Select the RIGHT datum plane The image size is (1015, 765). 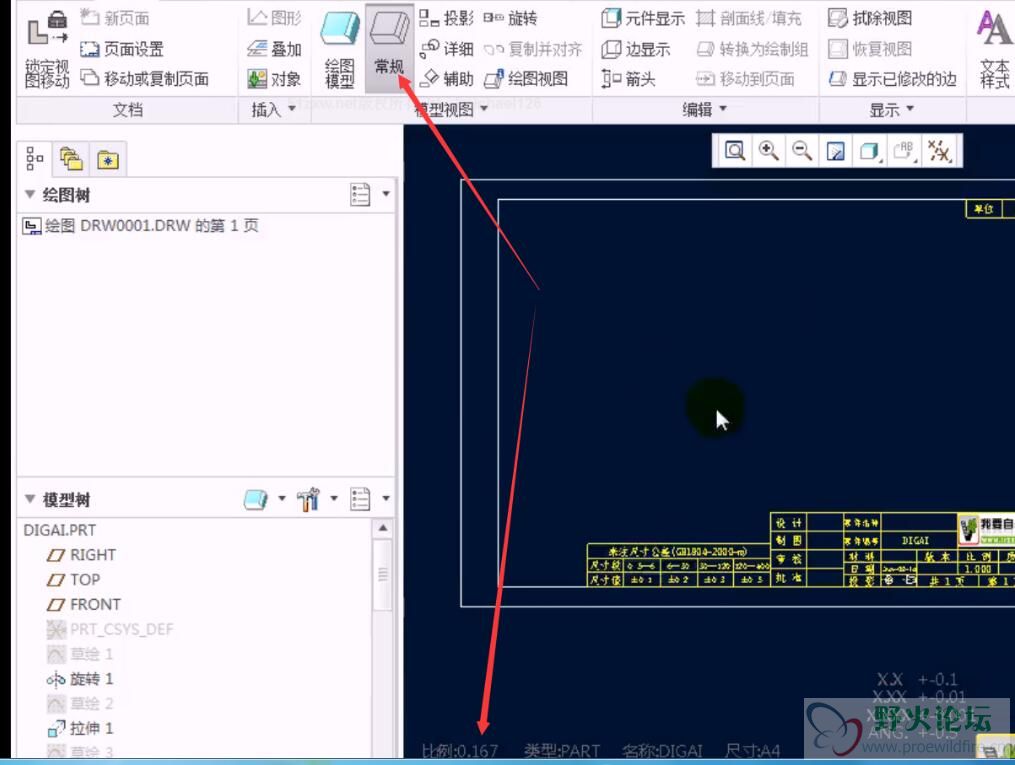[82, 555]
